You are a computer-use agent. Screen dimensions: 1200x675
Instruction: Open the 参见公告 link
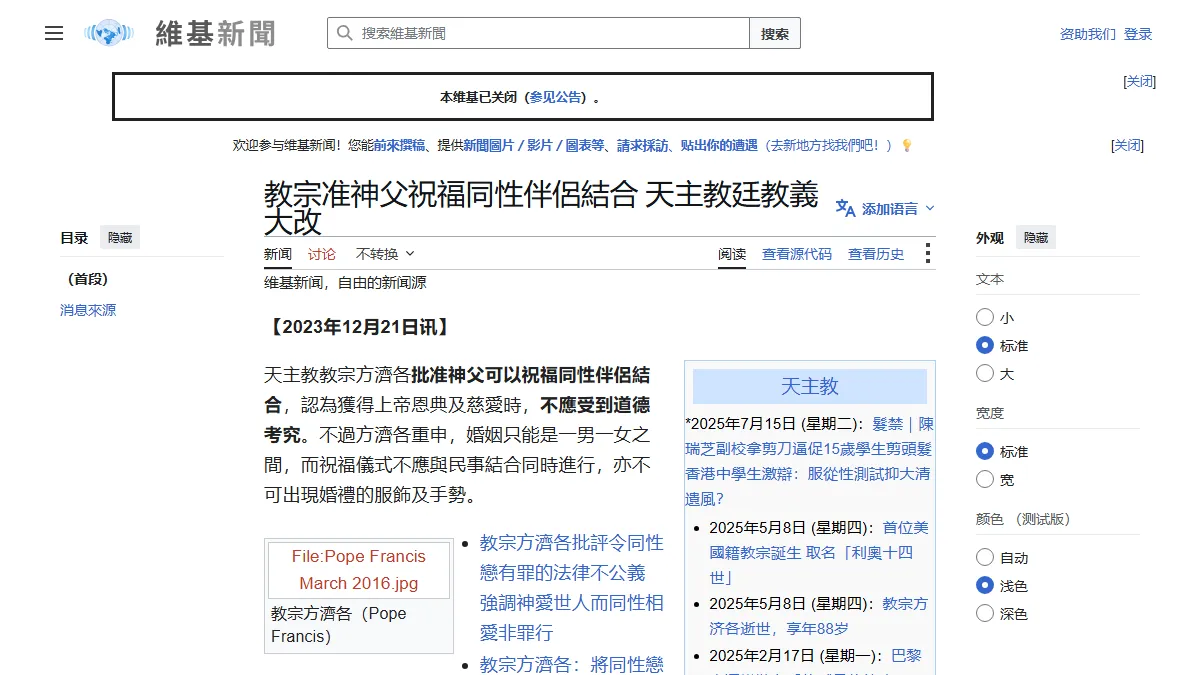click(555, 97)
